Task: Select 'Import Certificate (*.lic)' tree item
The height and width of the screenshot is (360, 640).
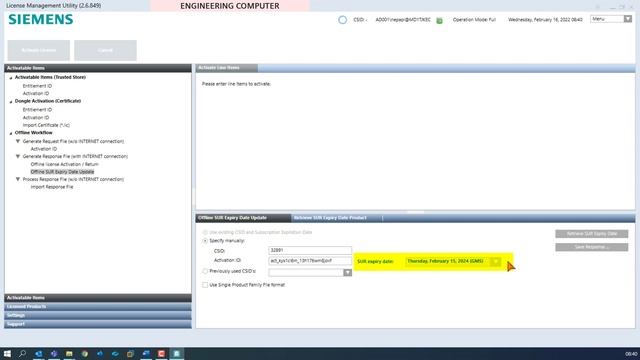Action: click(x=46, y=125)
